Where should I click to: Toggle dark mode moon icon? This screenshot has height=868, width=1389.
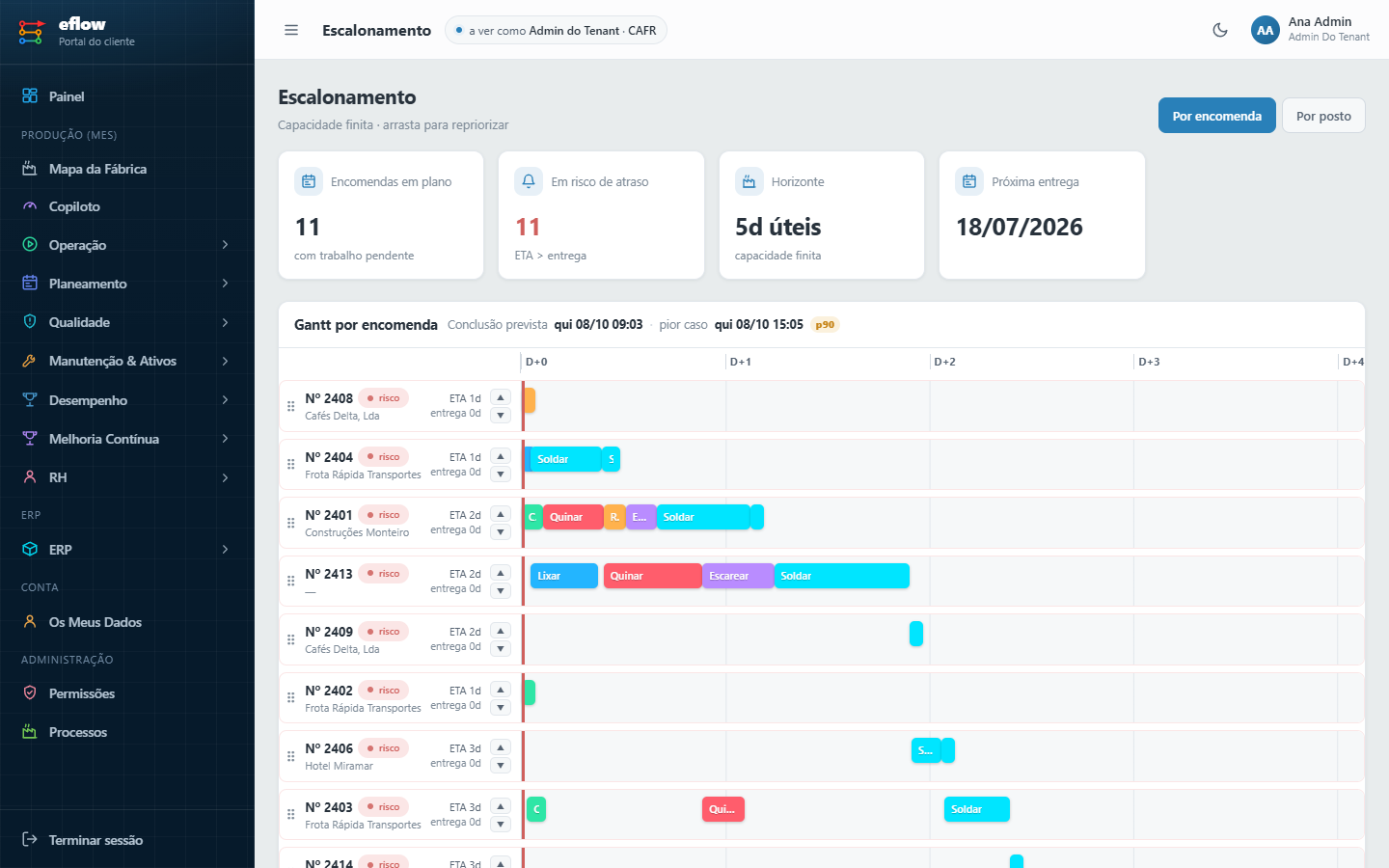coord(1220,30)
